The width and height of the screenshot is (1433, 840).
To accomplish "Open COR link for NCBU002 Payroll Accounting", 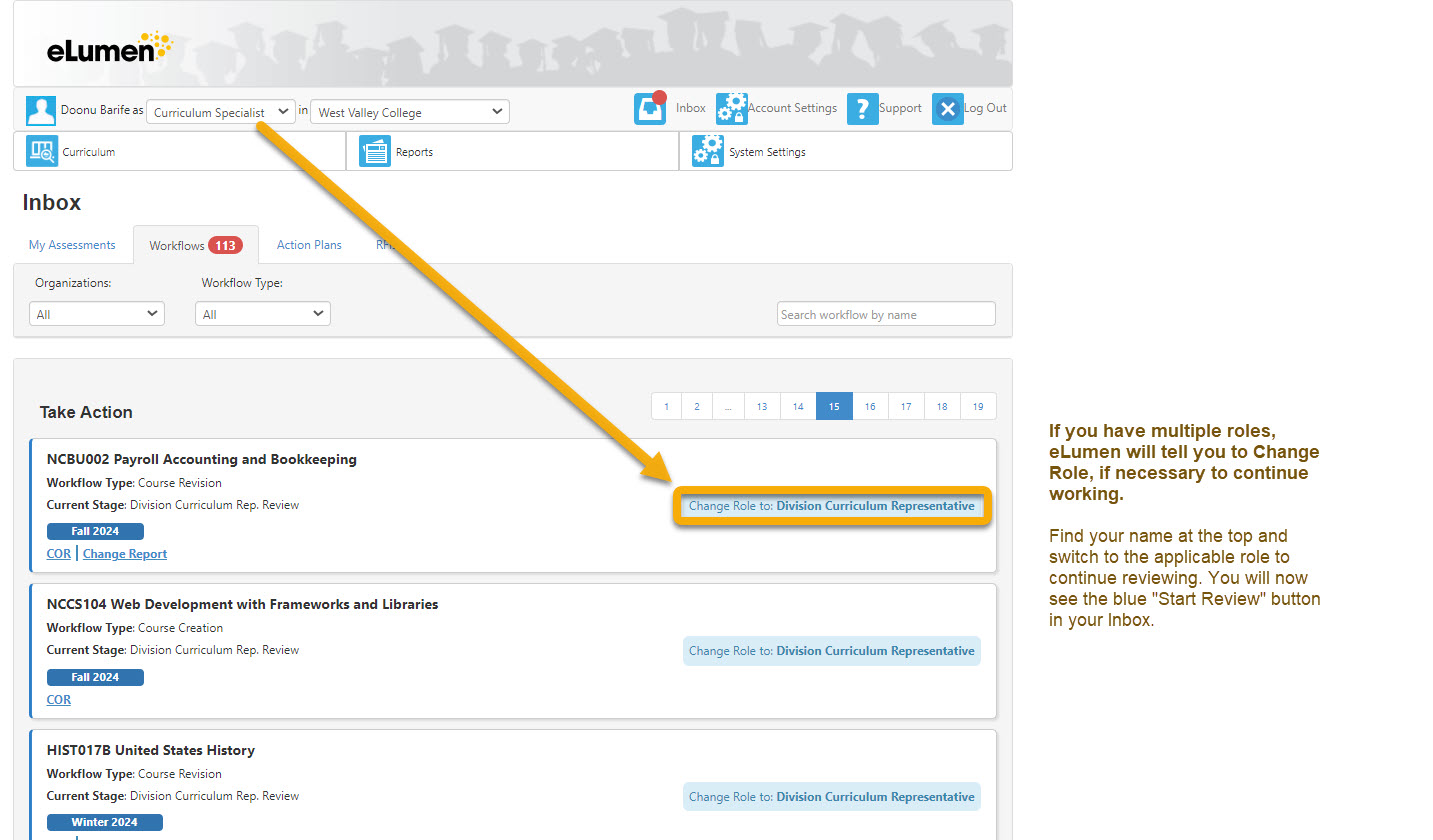I will tap(59, 554).
